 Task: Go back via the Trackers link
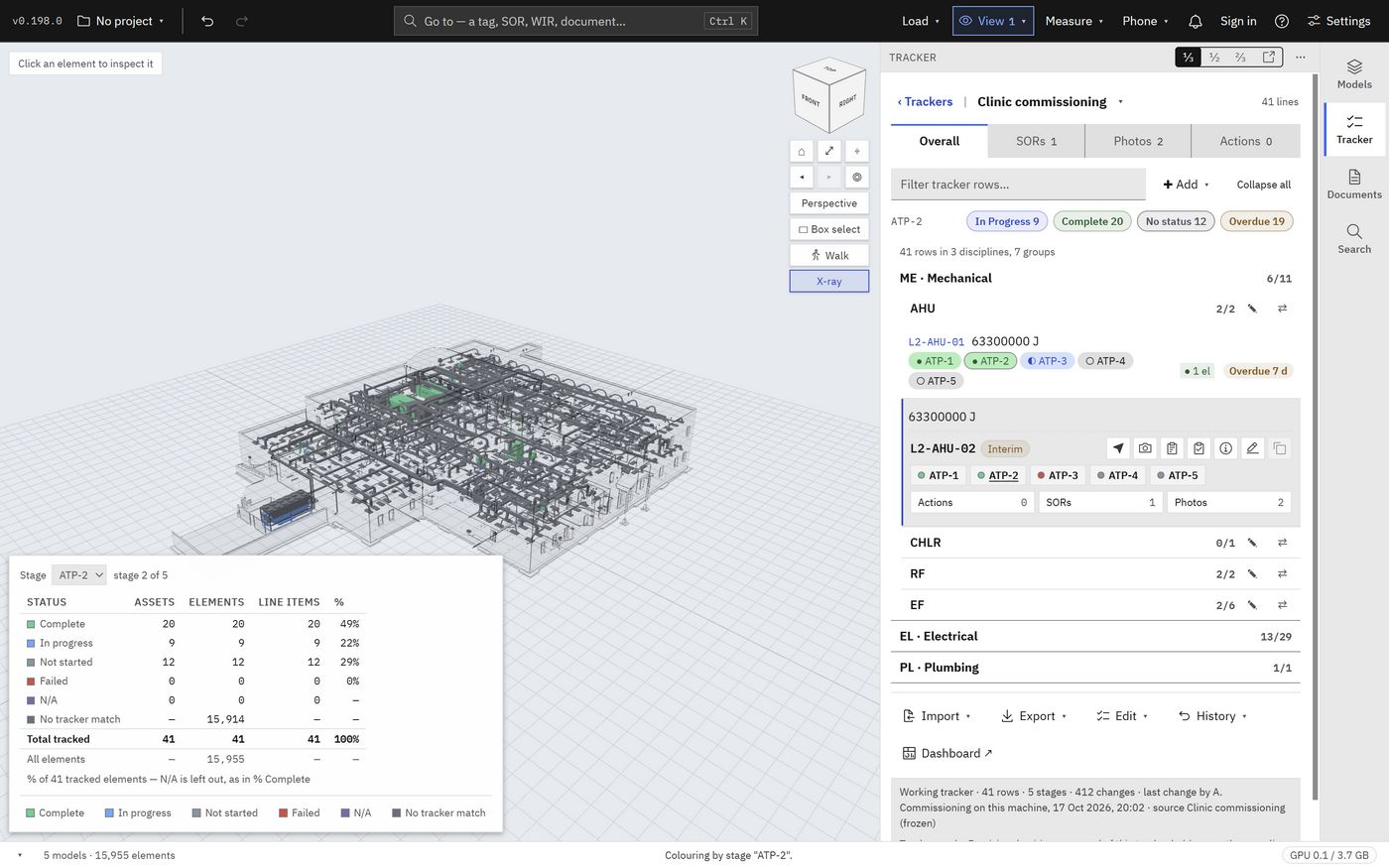click(x=925, y=101)
